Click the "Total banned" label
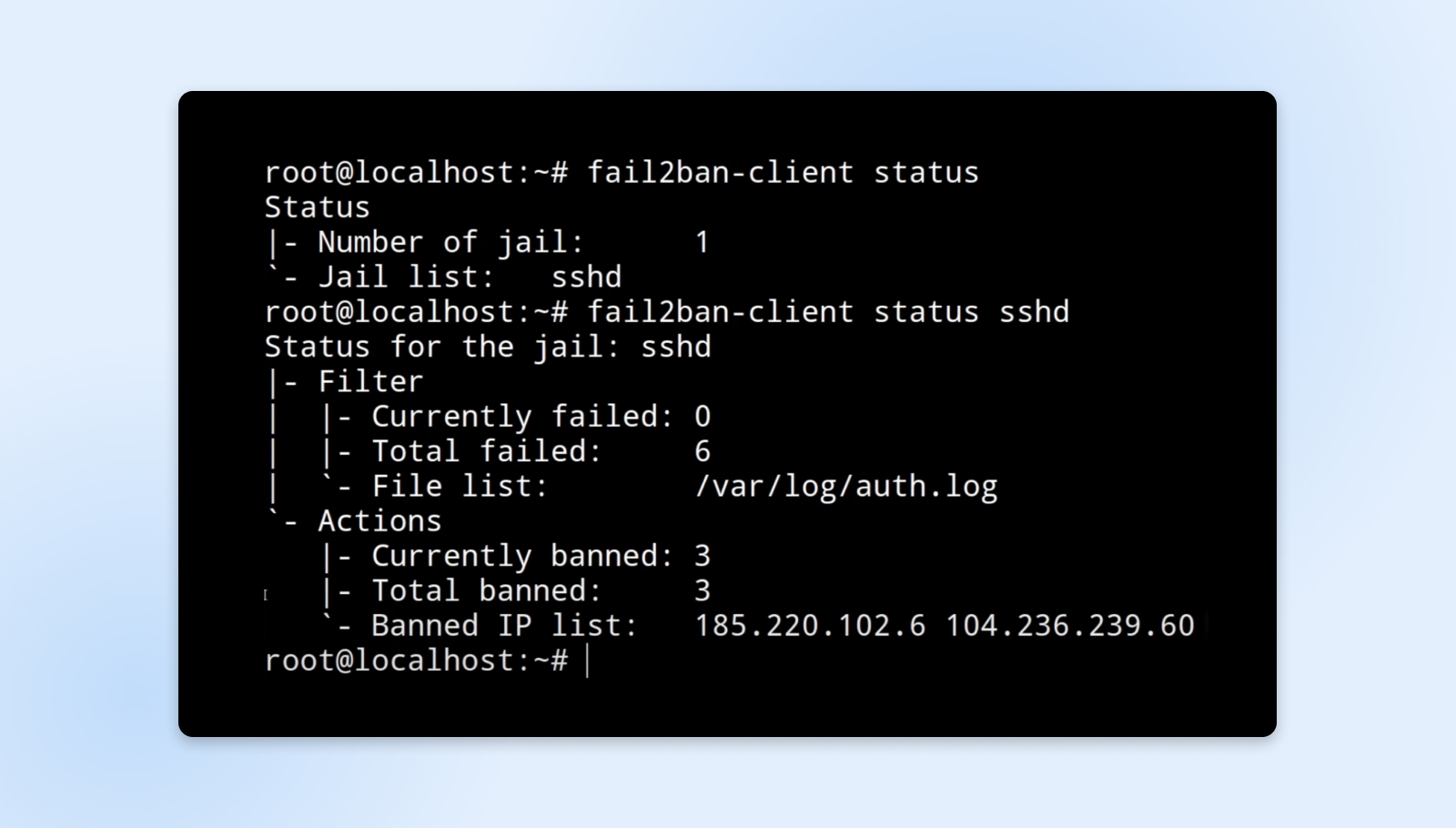Viewport: 1456px width, 828px height. click(x=487, y=591)
